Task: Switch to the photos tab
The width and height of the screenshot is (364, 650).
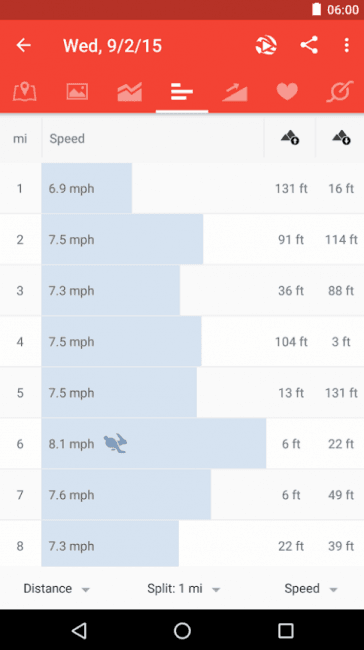Action: coord(77,92)
